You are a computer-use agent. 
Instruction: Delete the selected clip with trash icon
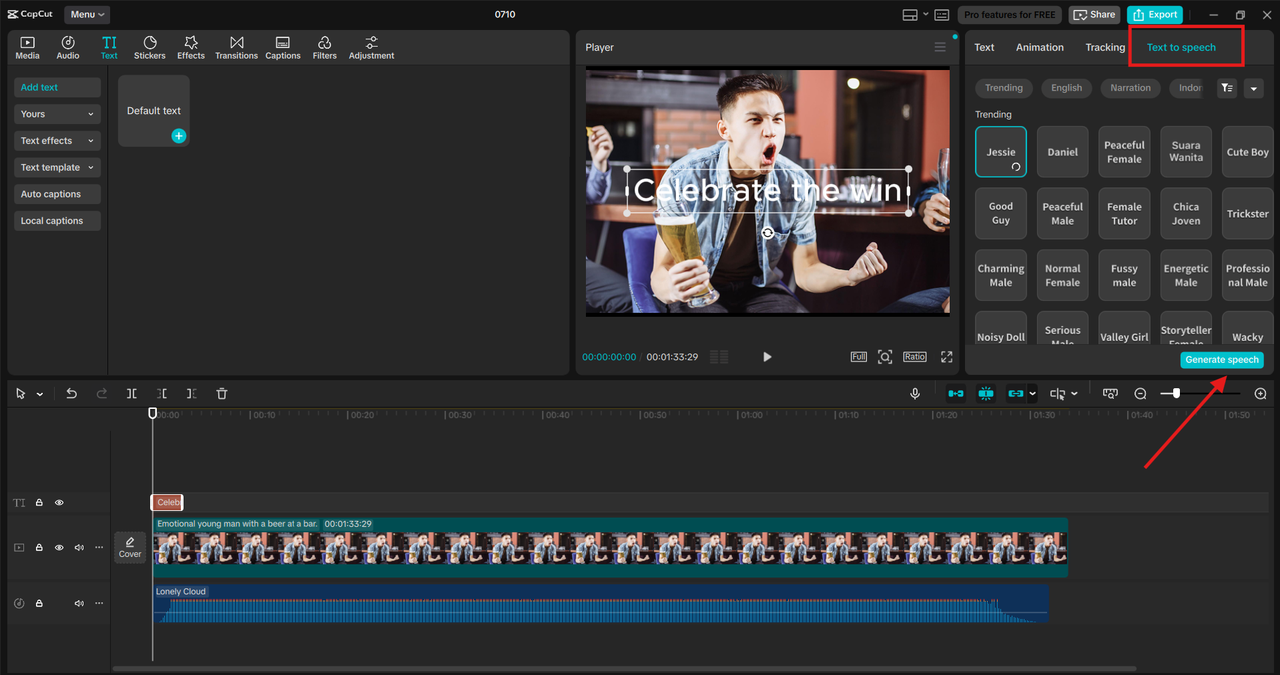coord(222,394)
